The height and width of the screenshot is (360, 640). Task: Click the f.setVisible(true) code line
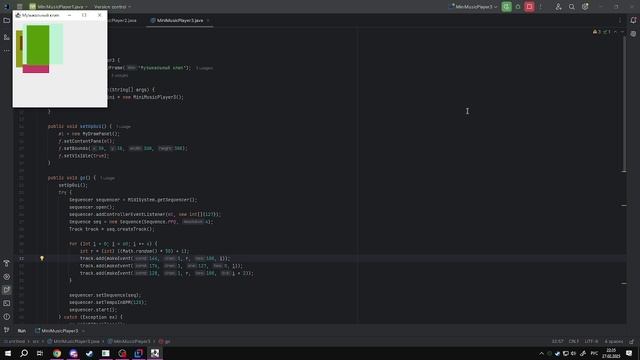[x=84, y=156]
